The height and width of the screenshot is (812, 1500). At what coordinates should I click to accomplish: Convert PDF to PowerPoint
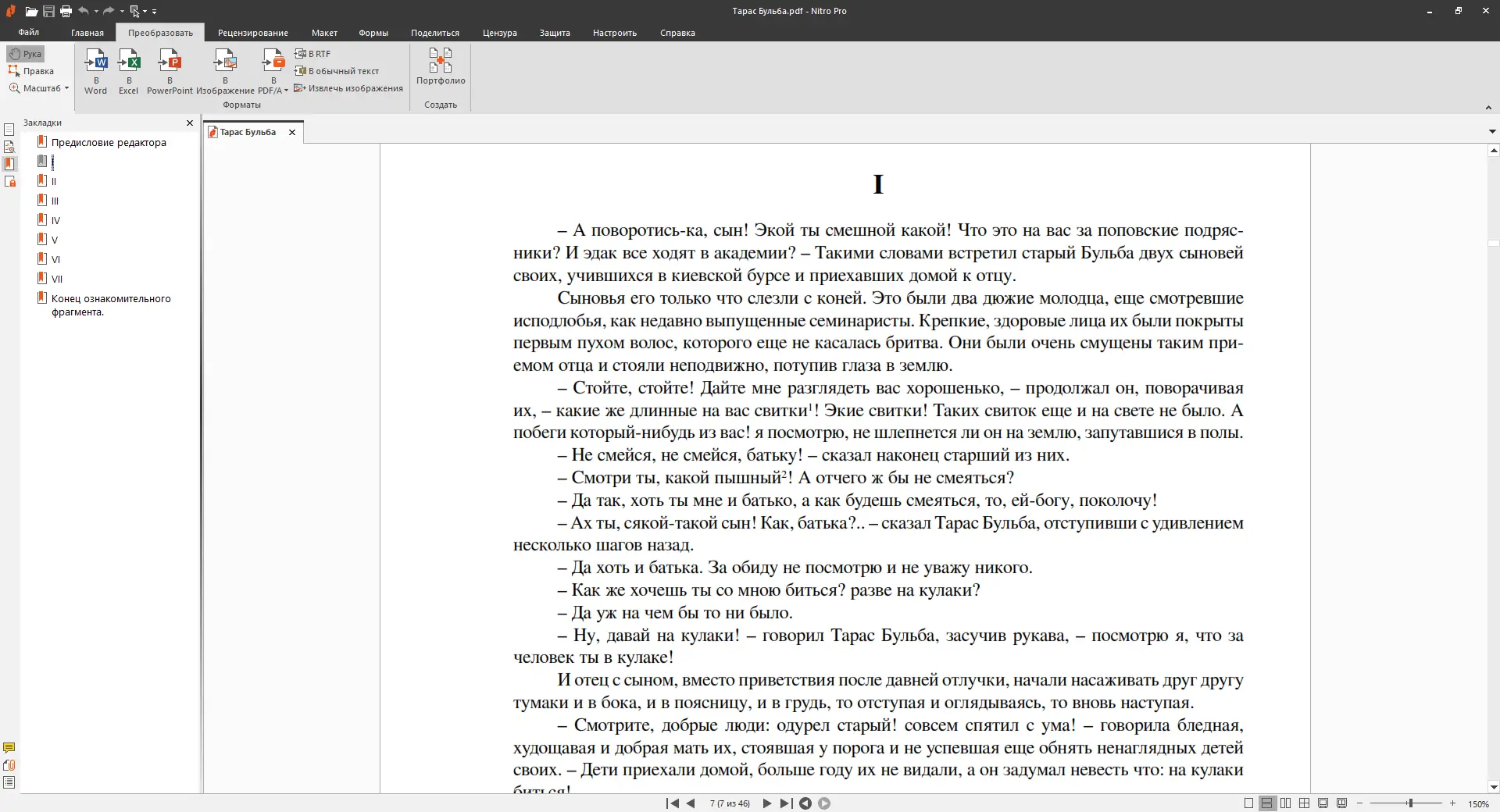tap(170, 71)
